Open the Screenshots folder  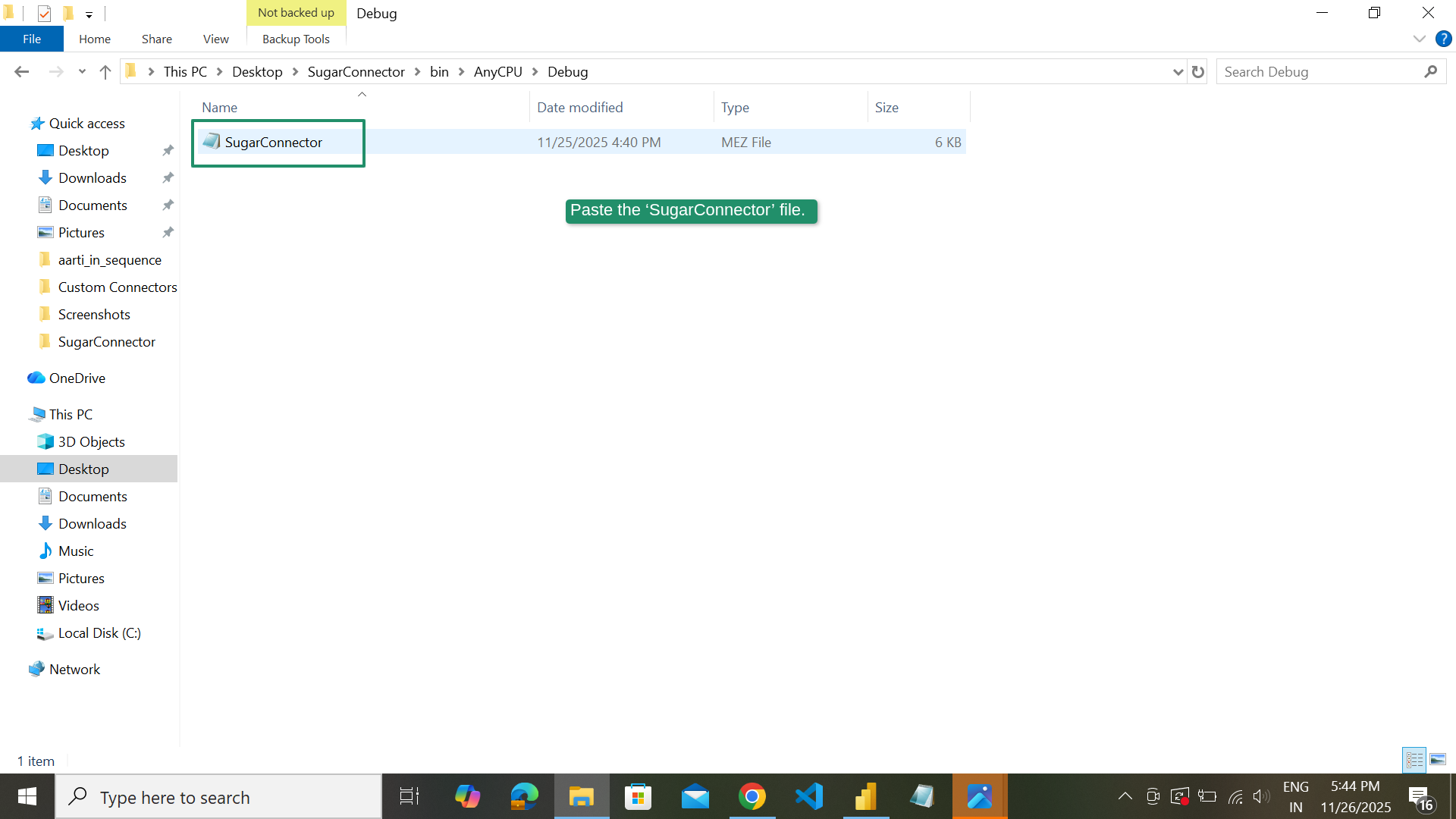pyautogui.click(x=93, y=314)
